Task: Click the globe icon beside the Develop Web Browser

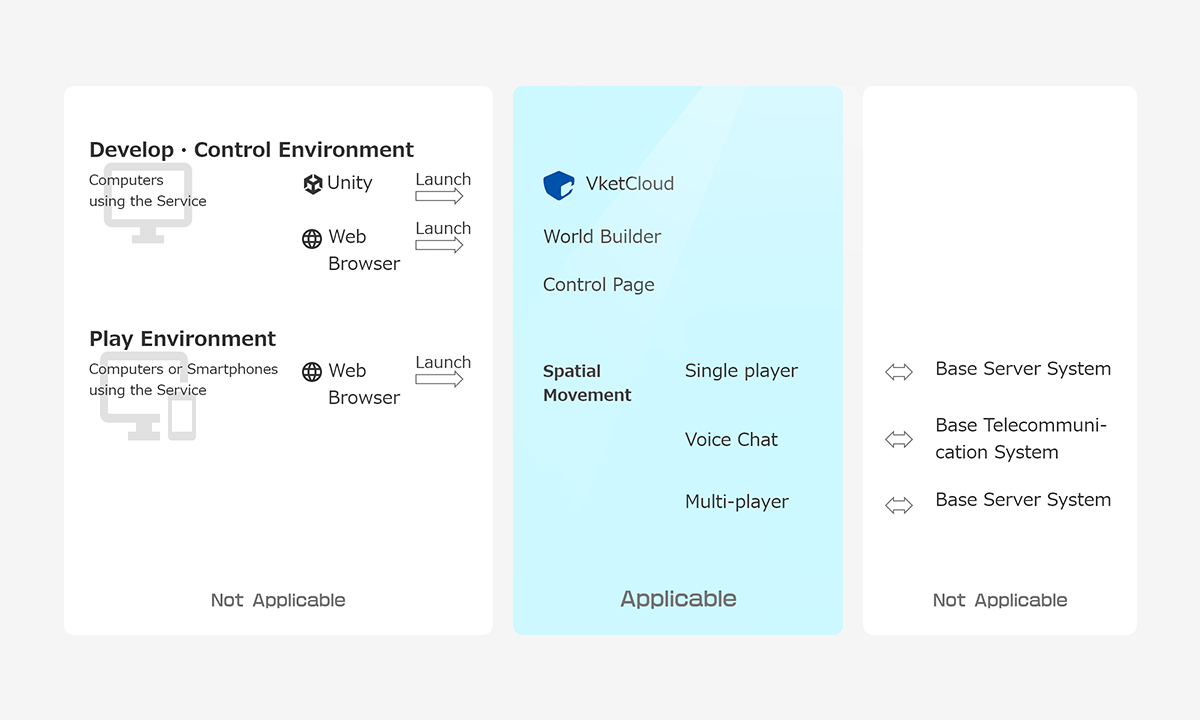Action: (x=312, y=239)
